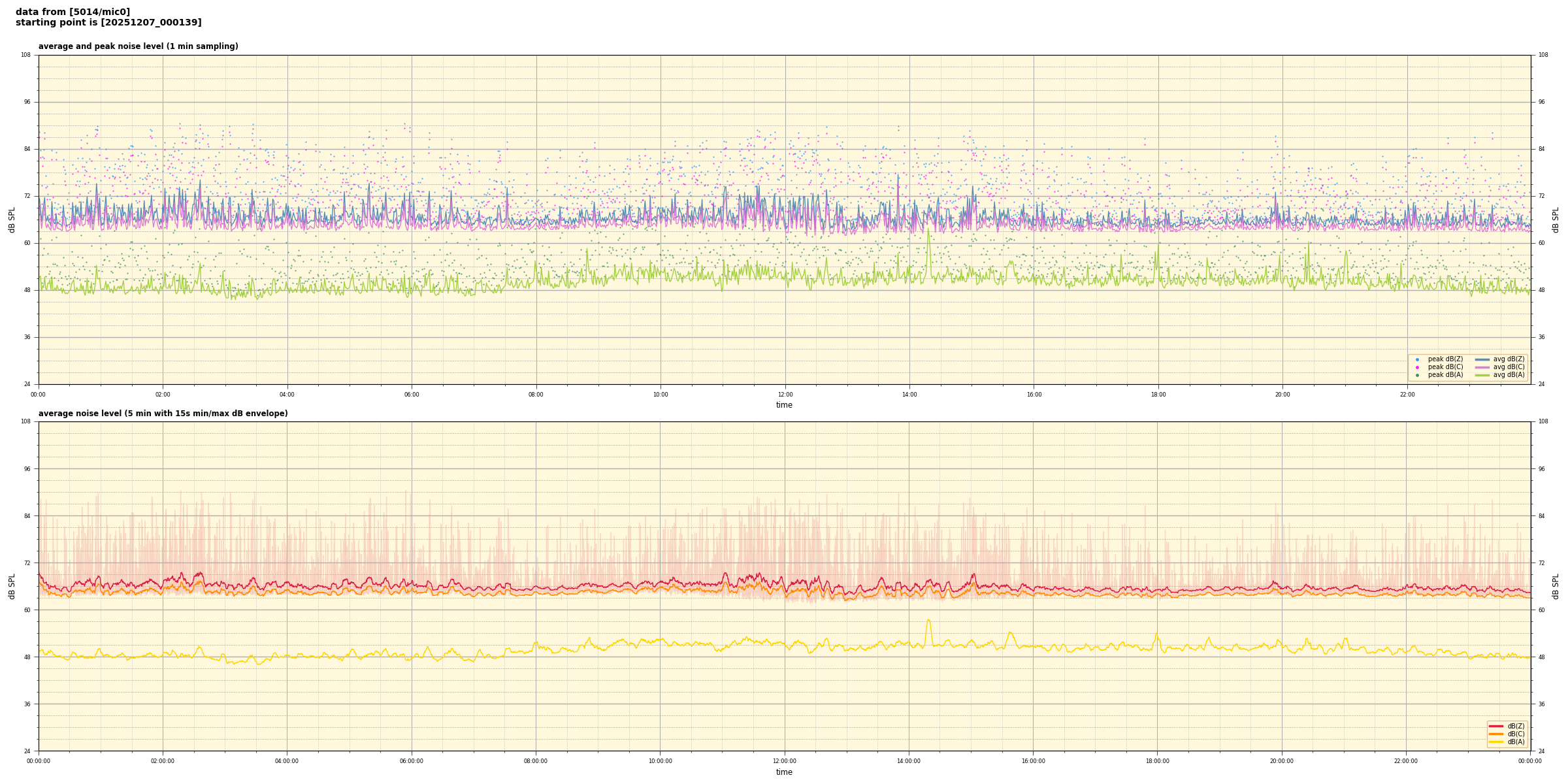Click the avg dB(C) legend line sample

click(x=1482, y=367)
